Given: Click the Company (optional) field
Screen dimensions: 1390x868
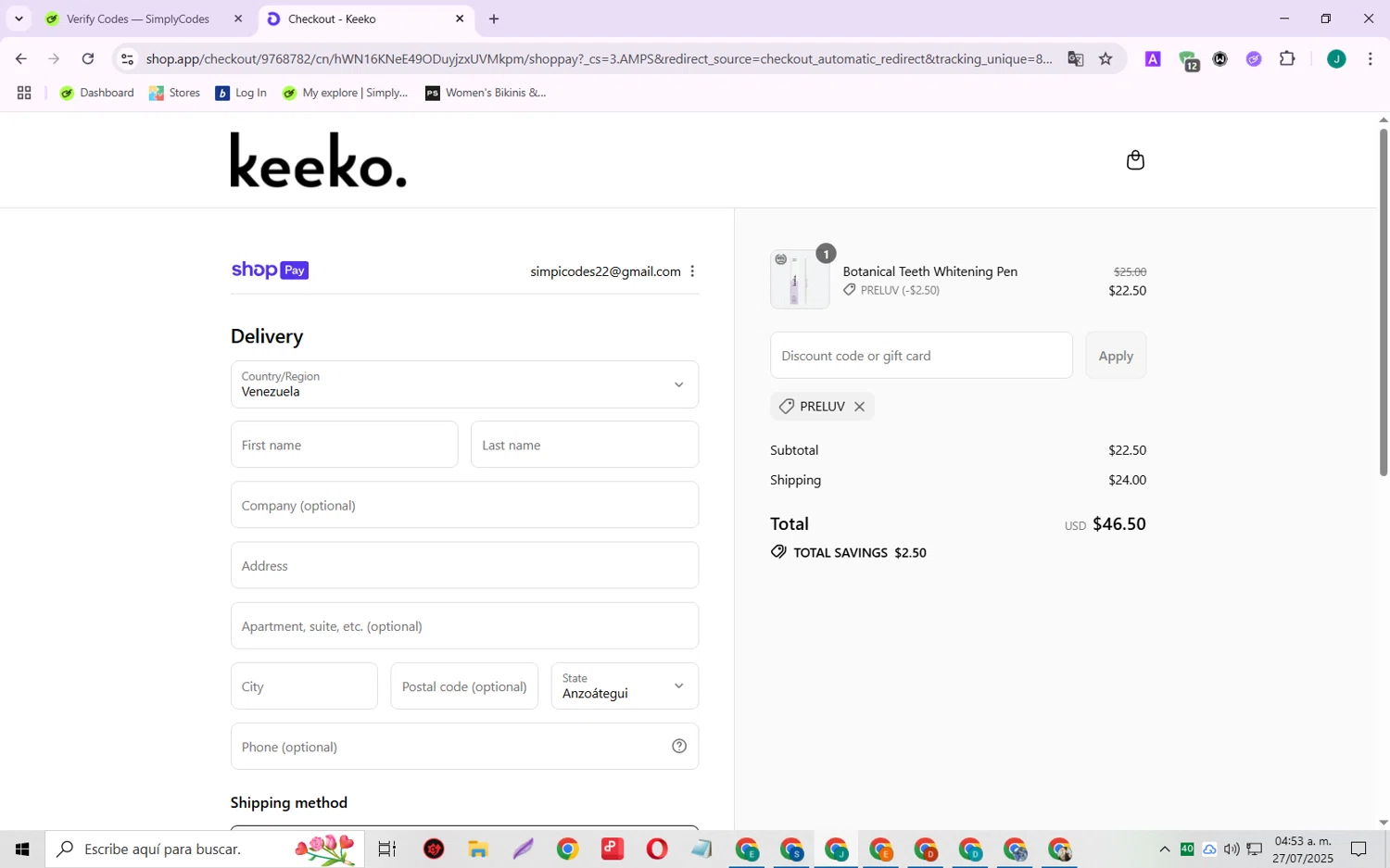Looking at the screenshot, I should point(464,505).
